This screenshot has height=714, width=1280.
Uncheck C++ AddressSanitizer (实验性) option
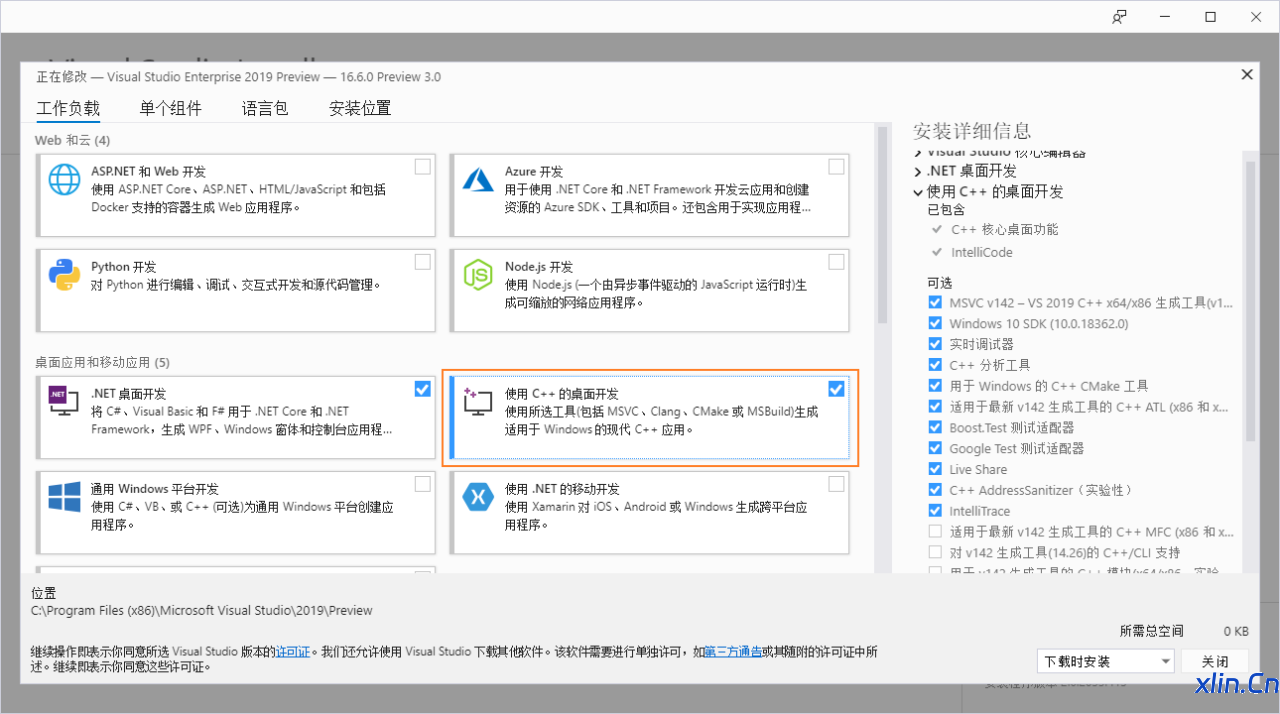935,490
